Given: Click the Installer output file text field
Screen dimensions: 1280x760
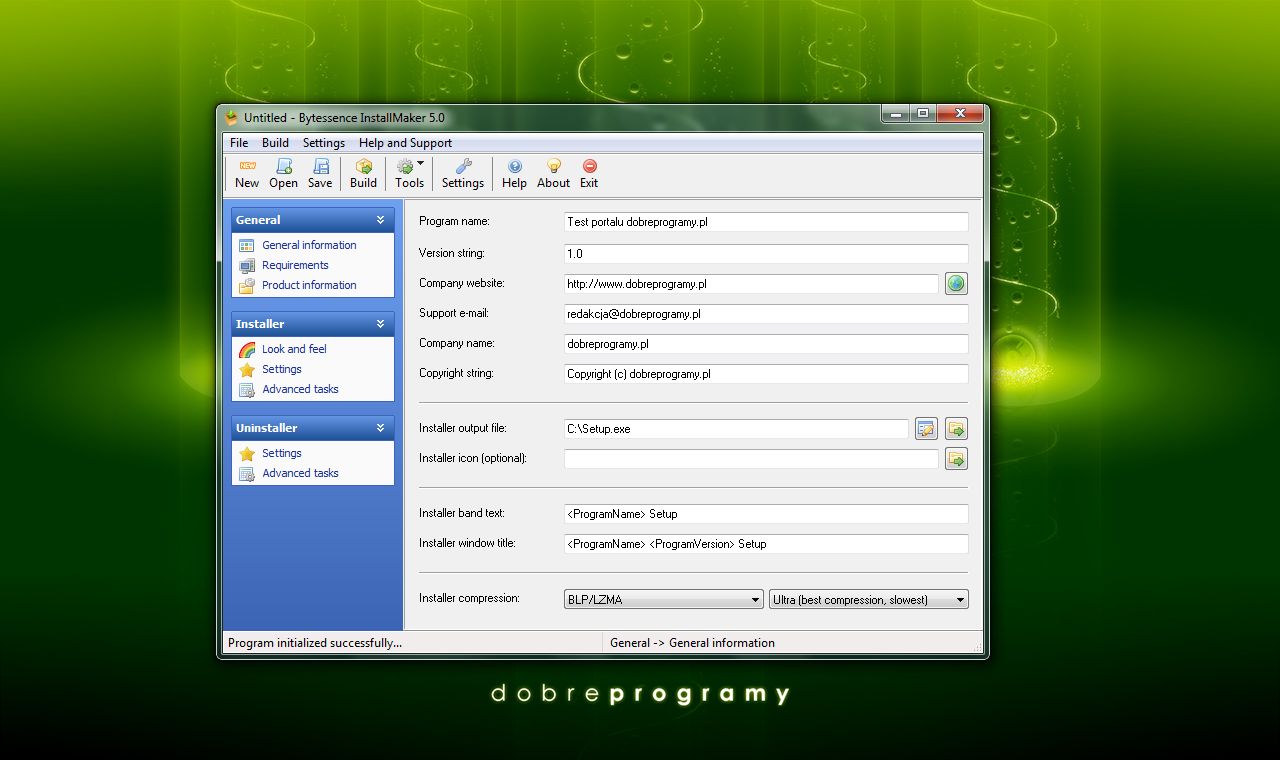Looking at the screenshot, I should 736,429.
